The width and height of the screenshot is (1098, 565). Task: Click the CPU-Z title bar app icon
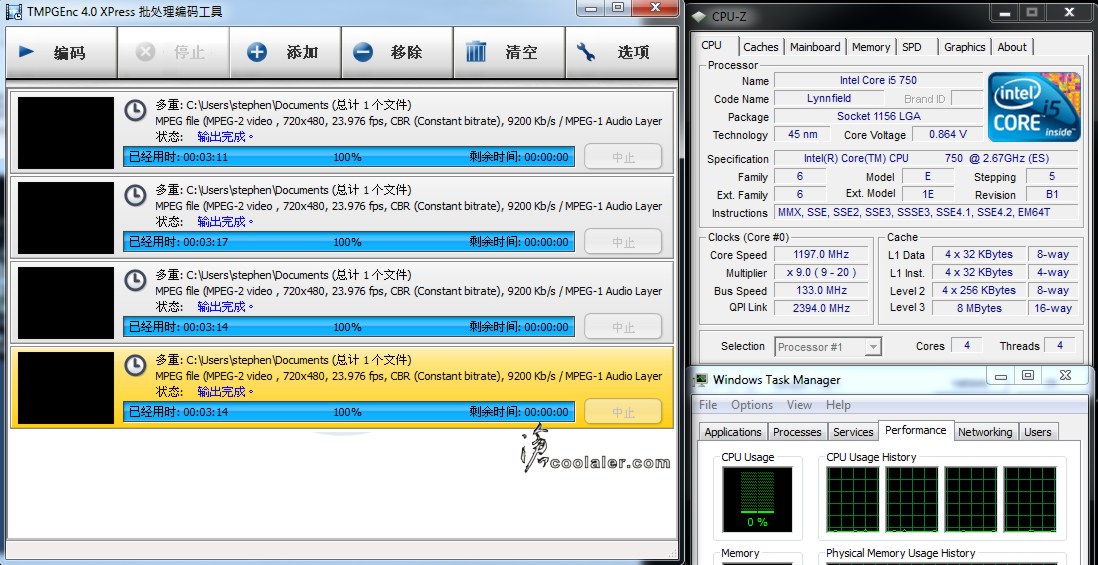tap(700, 16)
